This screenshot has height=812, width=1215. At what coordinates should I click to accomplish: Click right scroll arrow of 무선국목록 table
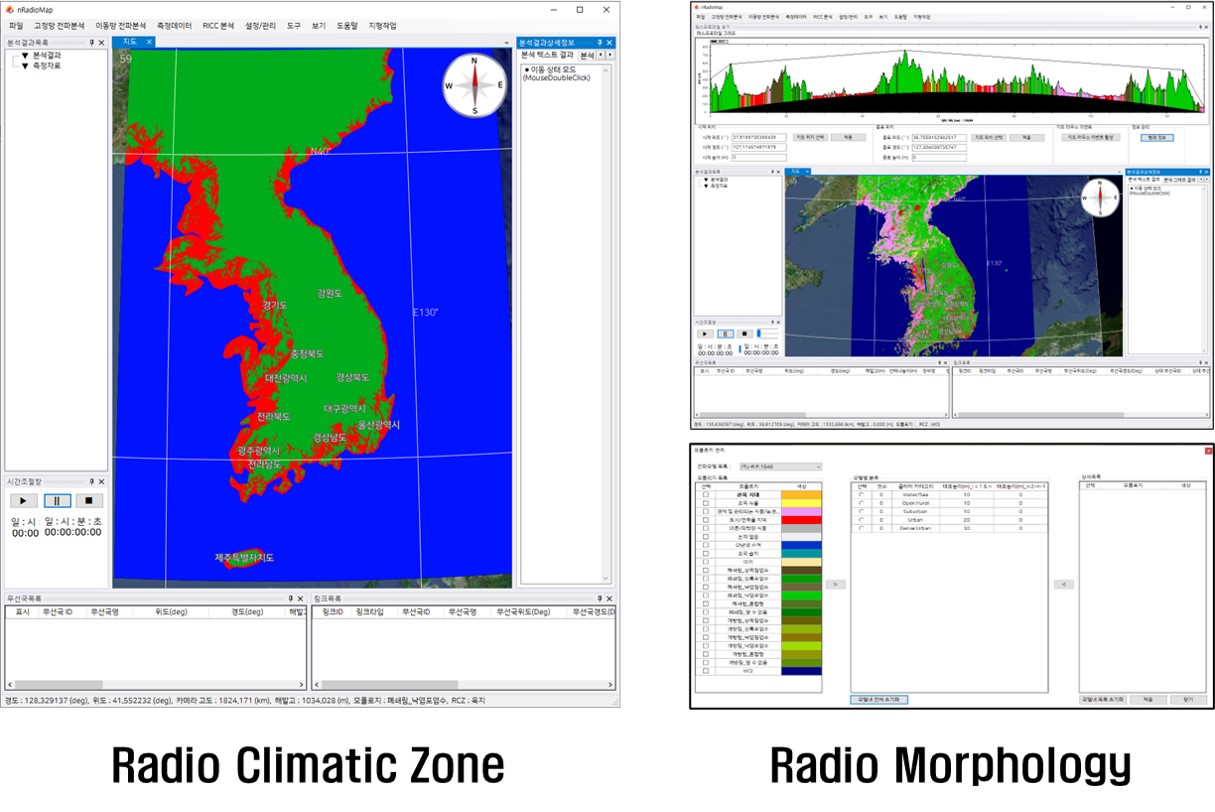click(301, 684)
